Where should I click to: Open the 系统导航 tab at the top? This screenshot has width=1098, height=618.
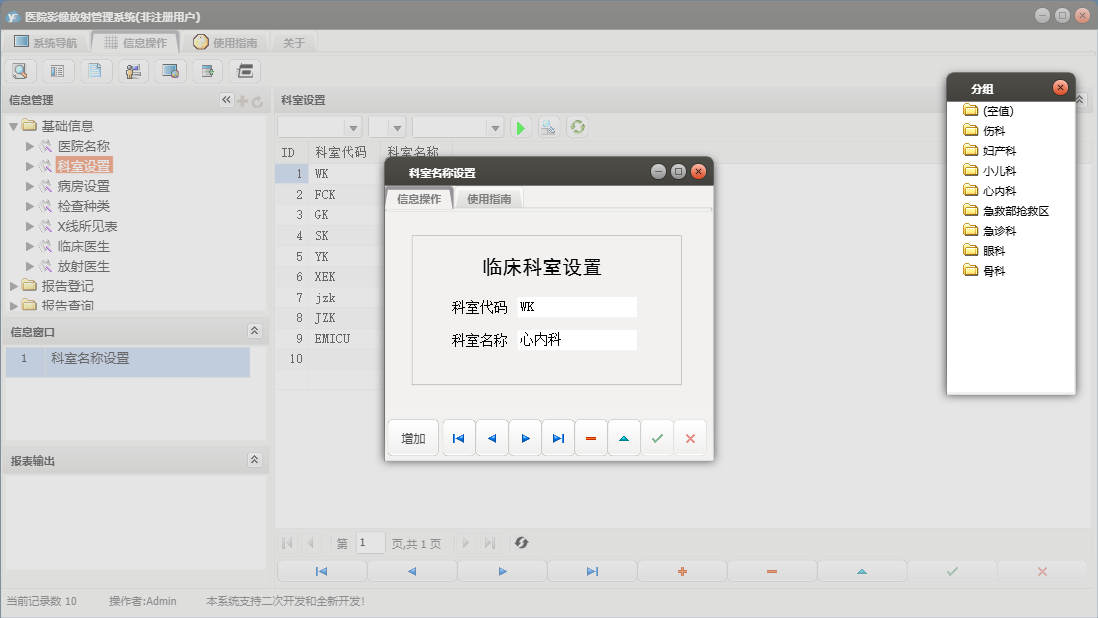45,42
